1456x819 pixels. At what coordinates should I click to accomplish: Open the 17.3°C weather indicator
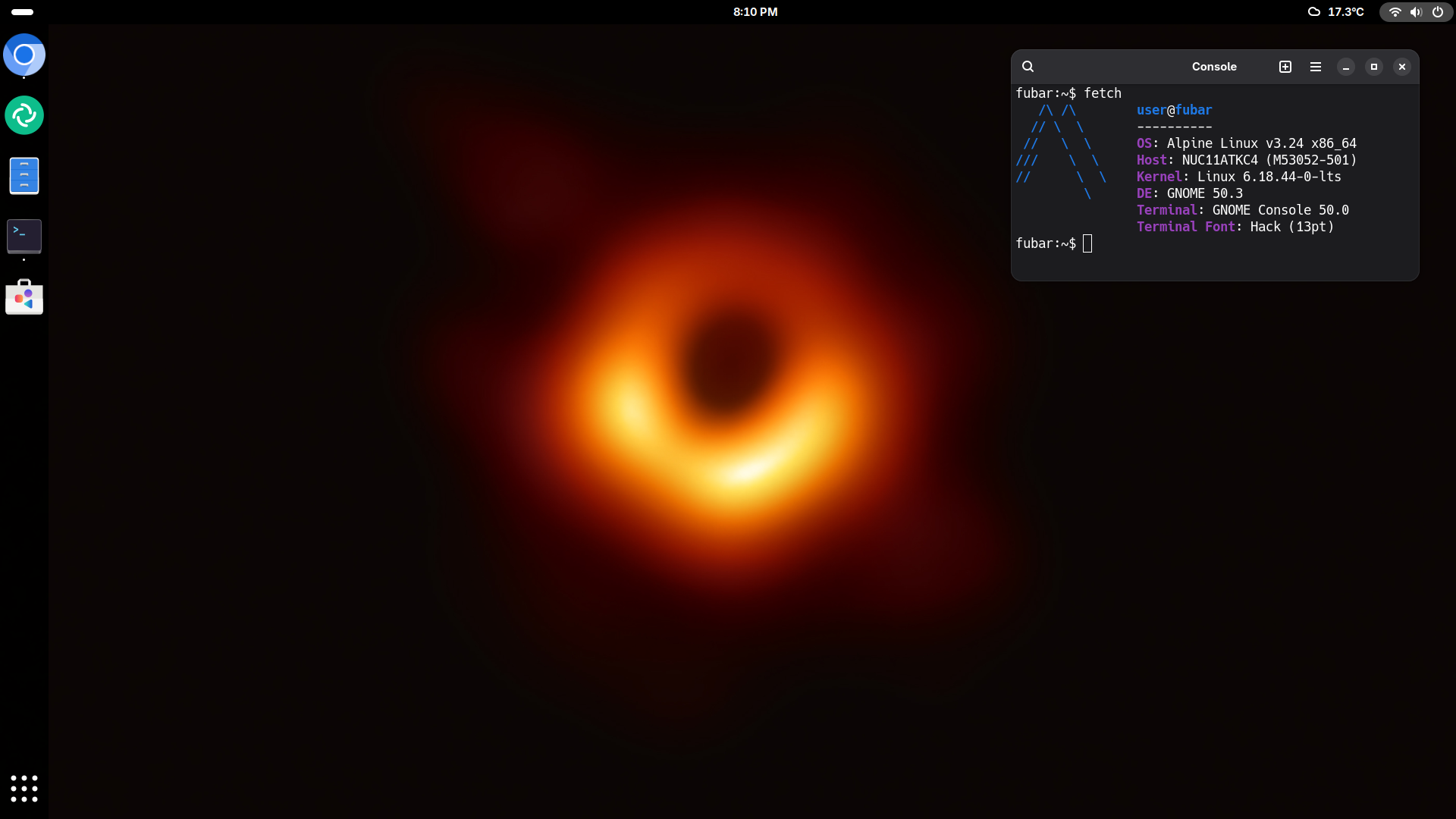pos(1336,12)
